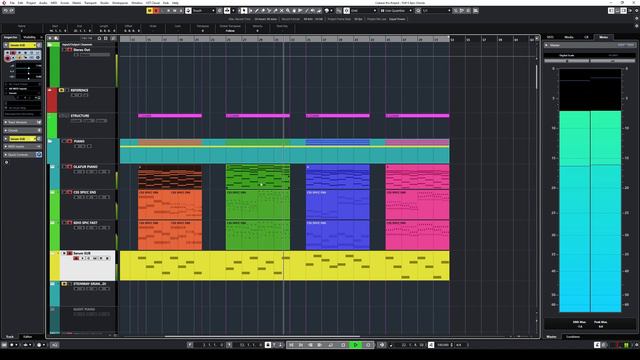The height and width of the screenshot is (360, 640).
Task: Click the snap type icon beside Grid
Action: [x=346, y=11]
